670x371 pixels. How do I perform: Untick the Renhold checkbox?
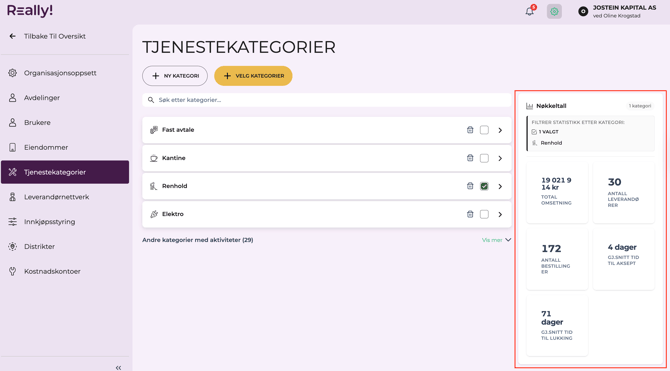(x=484, y=186)
